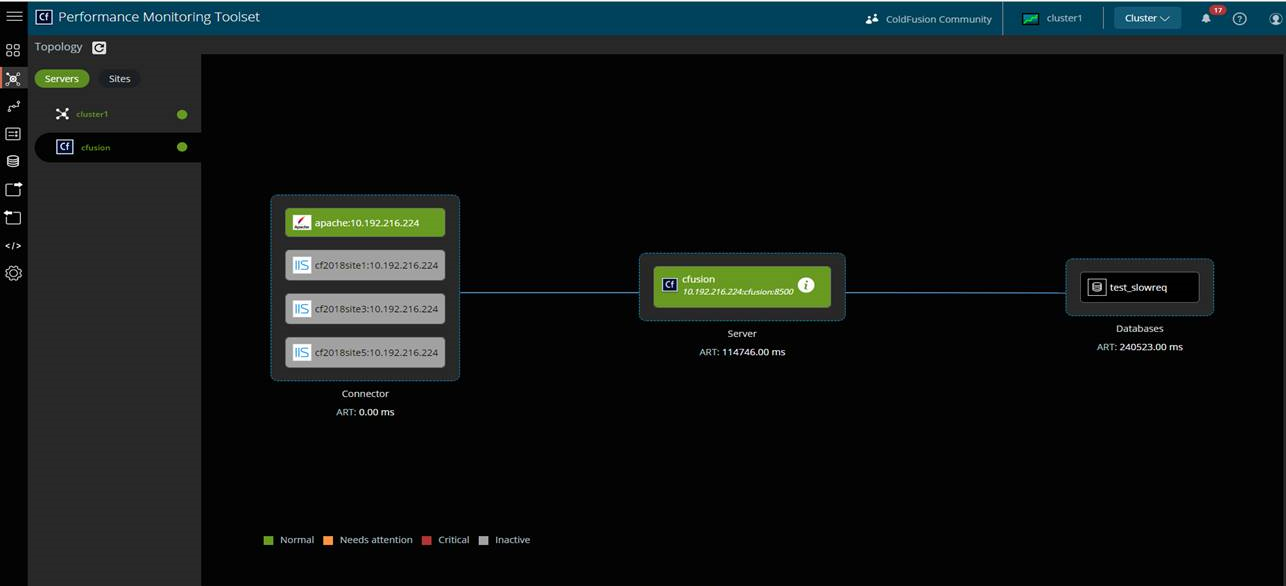The width and height of the screenshot is (1286, 586).
Task: Select the Topology icon in the sidebar
Action: 13,78
